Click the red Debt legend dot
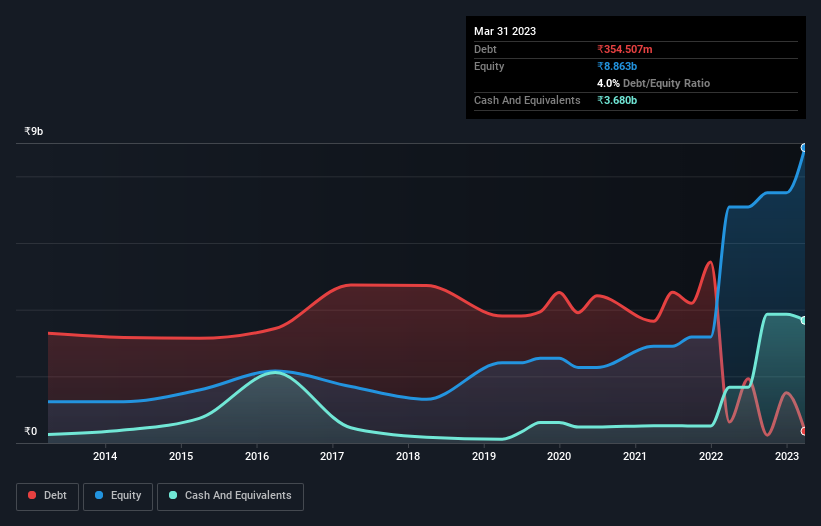821x526 pixels. tap(32, 495)
